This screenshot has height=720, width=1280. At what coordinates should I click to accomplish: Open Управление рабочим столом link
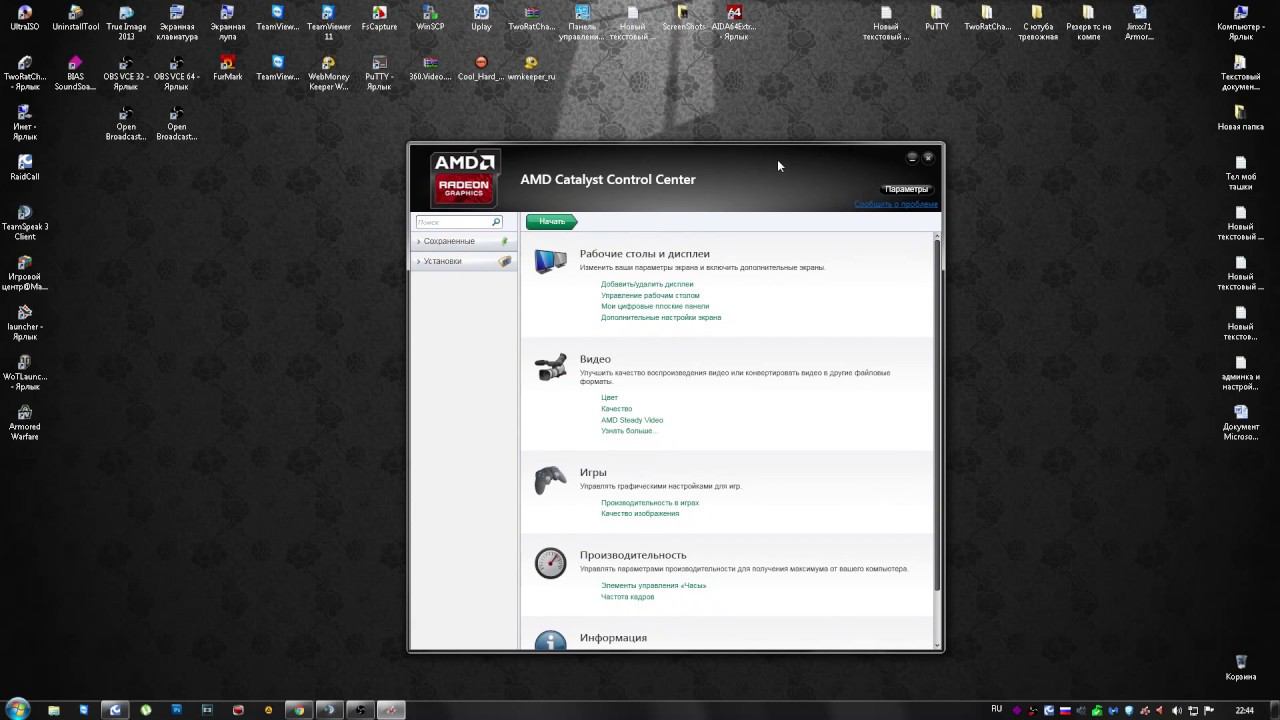(650, 295)
